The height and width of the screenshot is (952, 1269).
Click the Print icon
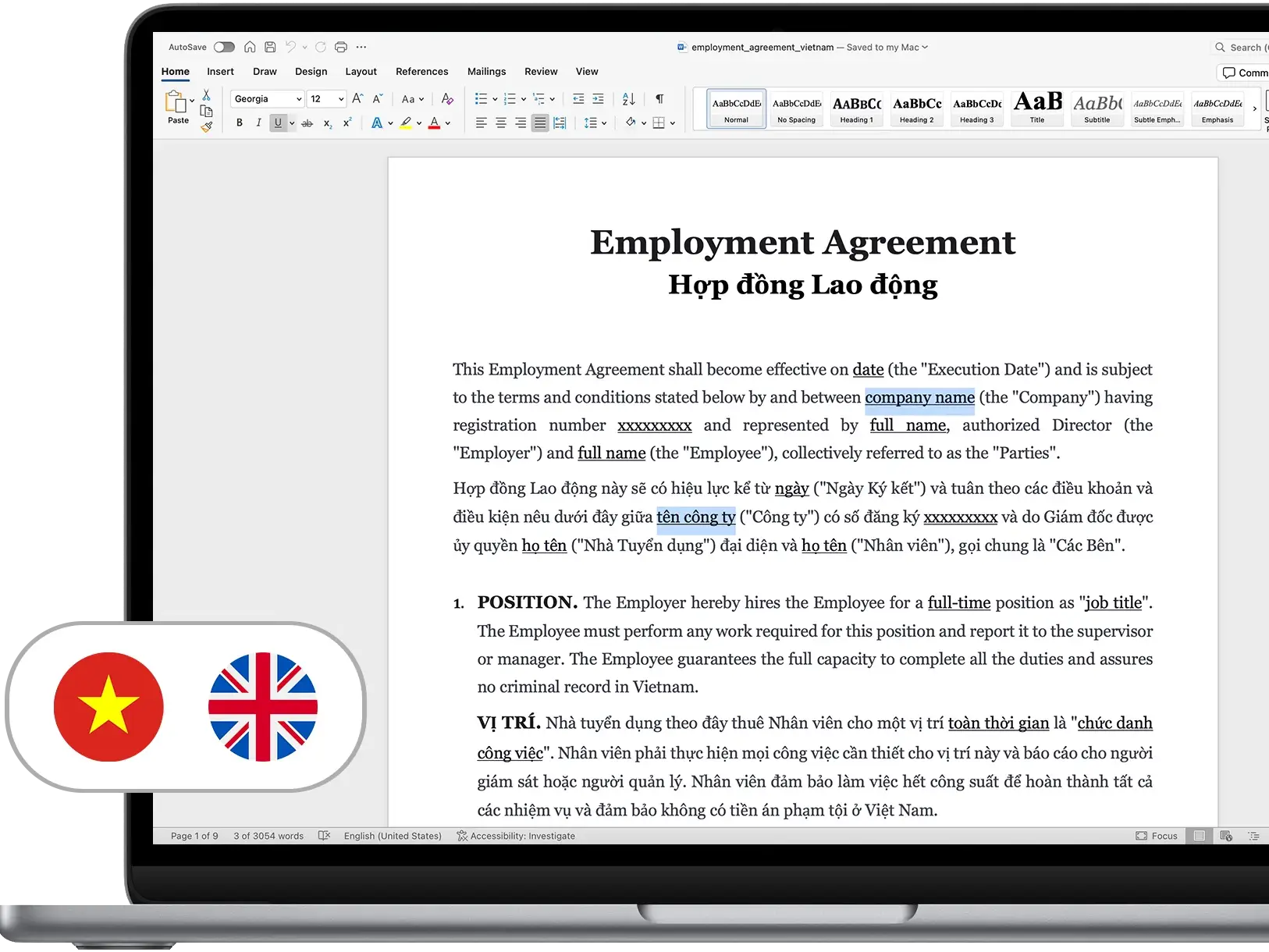tap(341, 47)
